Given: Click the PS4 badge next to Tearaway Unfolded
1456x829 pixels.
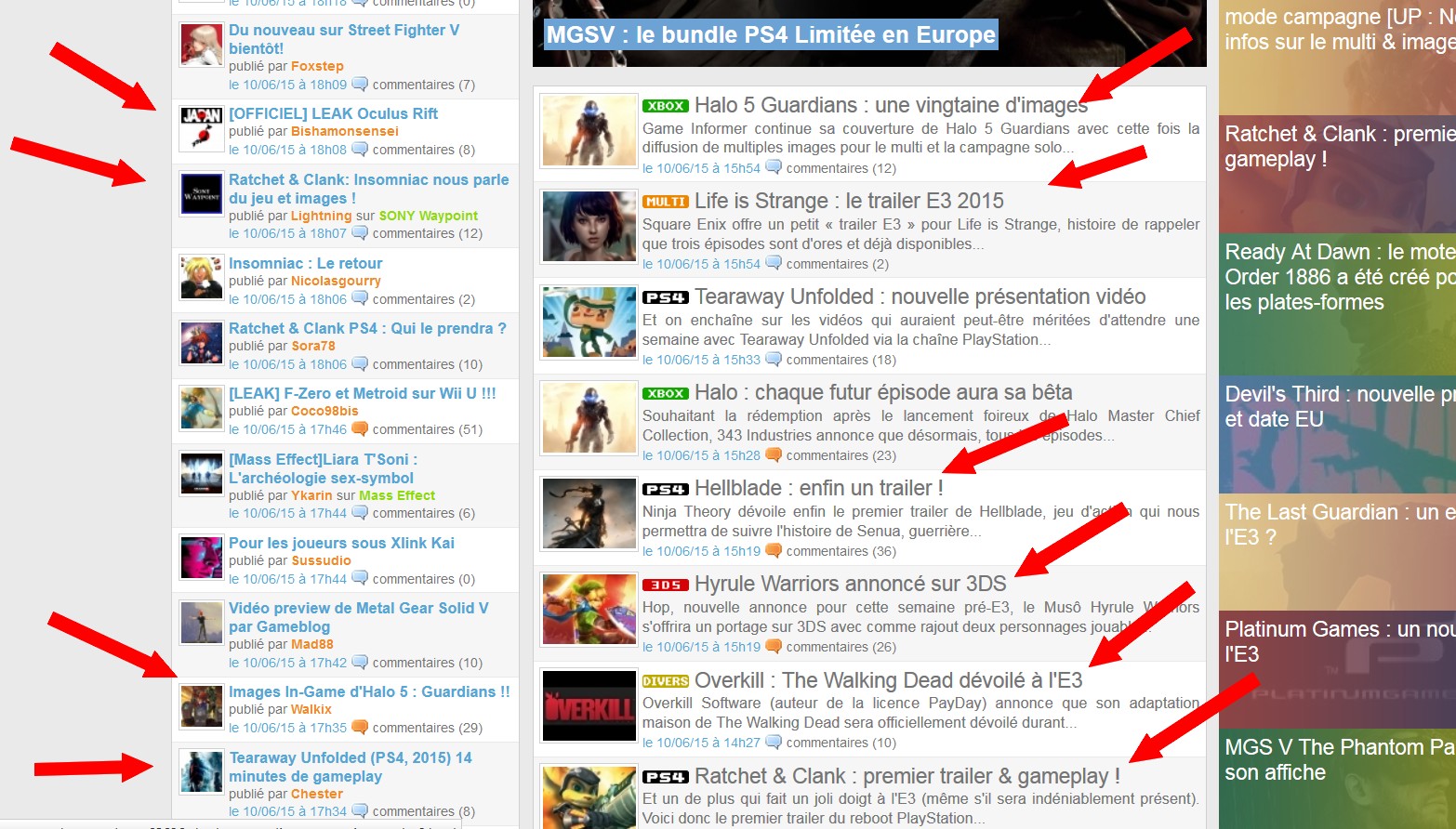Looking at the screenshot, I should [665, 297].
